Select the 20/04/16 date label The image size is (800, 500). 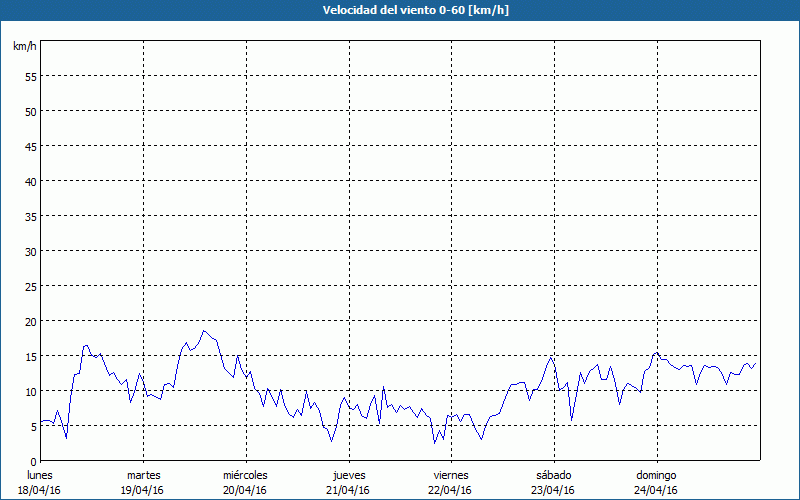[245, 490]
